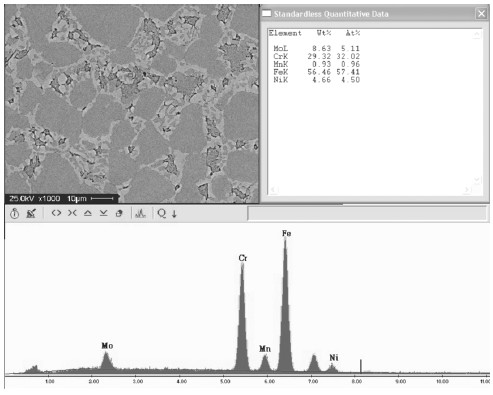Click the scroll-right arrow of the data panel
Viewport: 493px width, 395px height.
[x=467, y=190]
